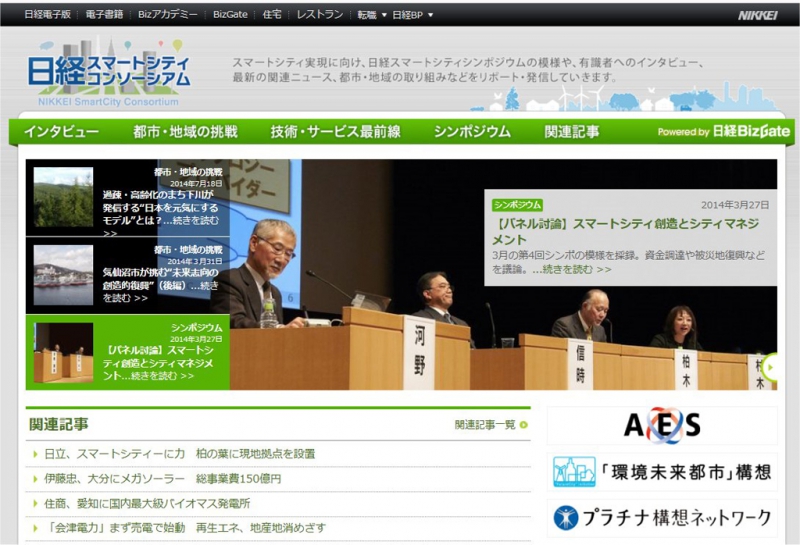
Task: Expand the 日経BP dropdown menu
Action: pos(412,15)
